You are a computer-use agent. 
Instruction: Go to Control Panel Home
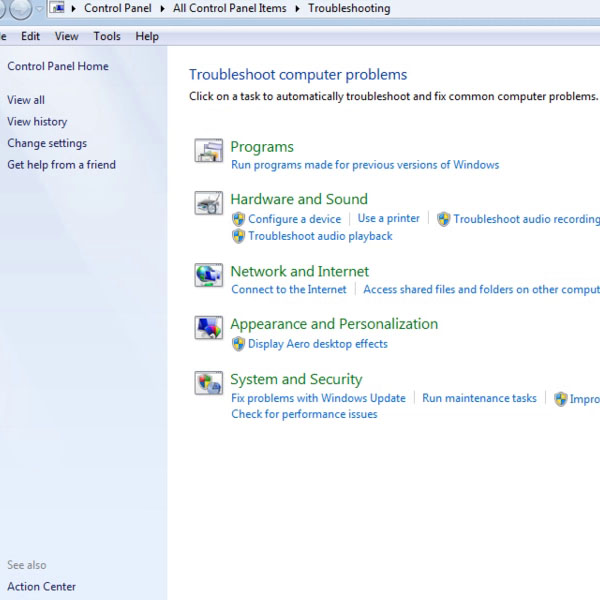tap(58, 66)
